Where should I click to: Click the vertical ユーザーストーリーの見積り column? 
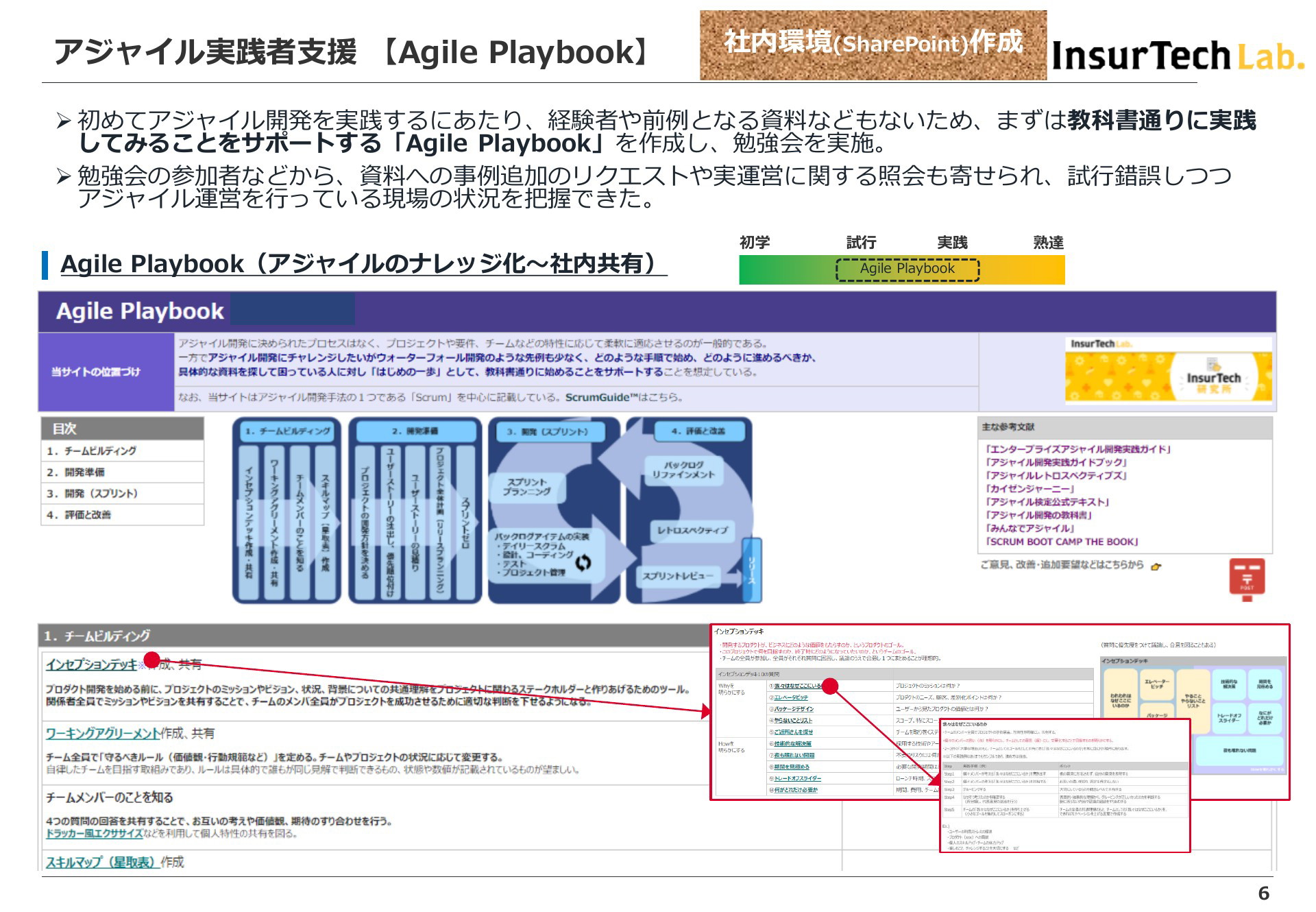414,523
